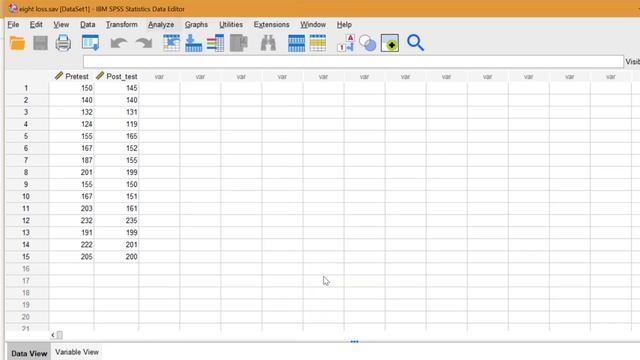
Task: Open the Variables info icon
Action: pyautogui.click(x=215, y=43)
